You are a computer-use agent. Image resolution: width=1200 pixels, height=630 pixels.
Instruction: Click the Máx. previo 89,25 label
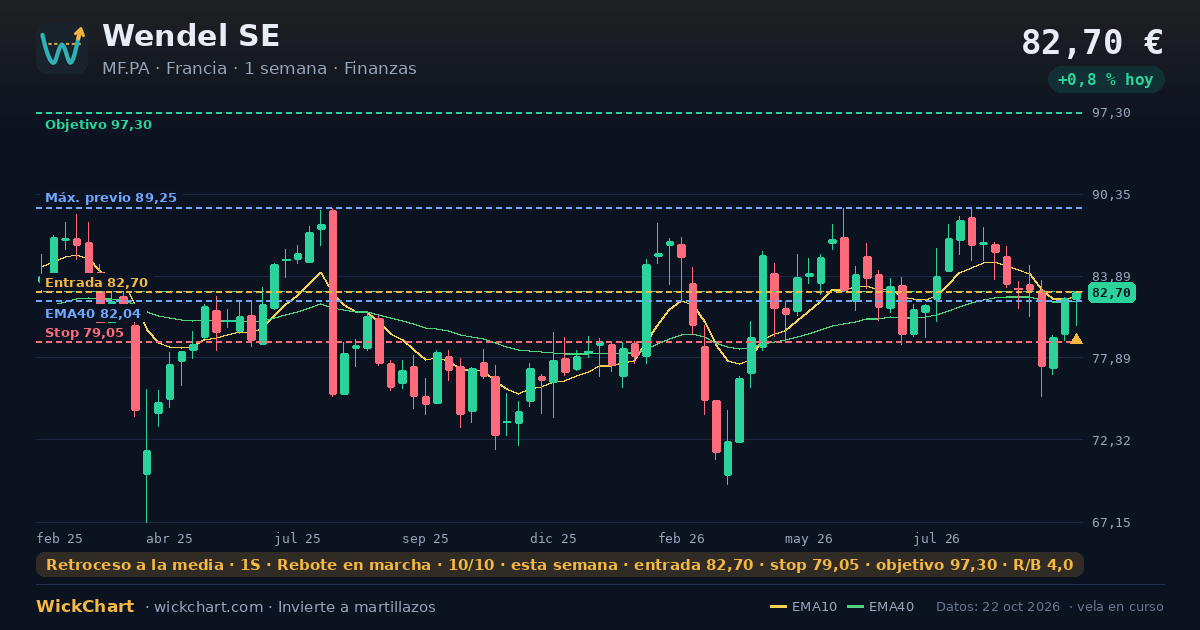click(x=111, y=198)
